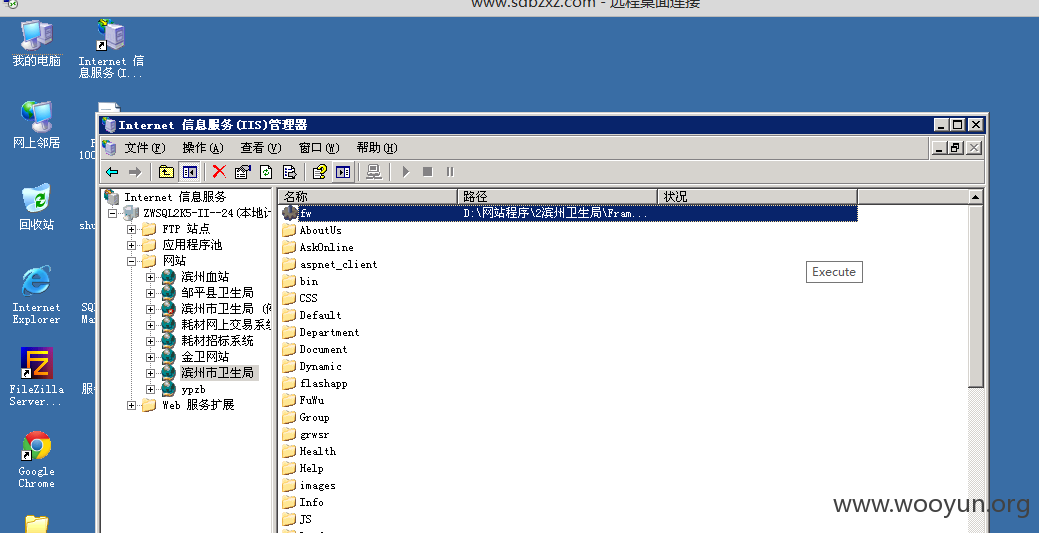Click the Execute tooltip box
Image resolution: width=1039 pixels, height=533 pixels.
click(x=834, y=272)
